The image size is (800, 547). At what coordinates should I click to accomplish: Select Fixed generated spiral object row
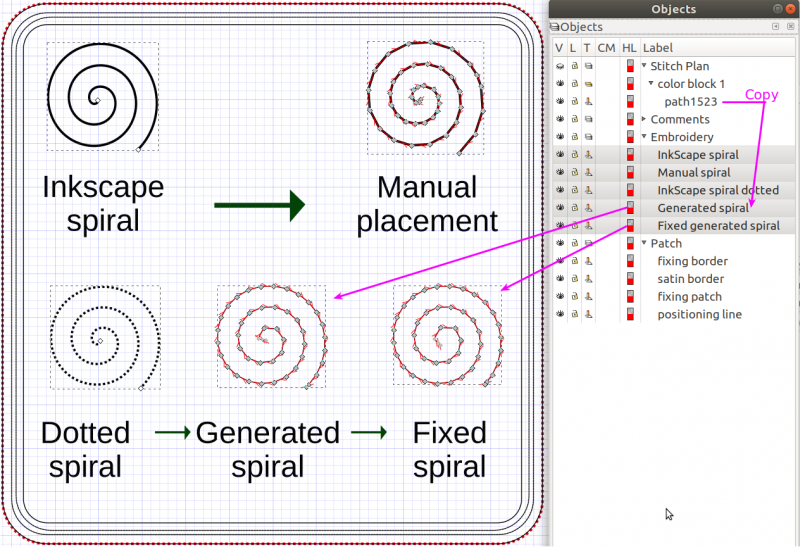tap(717, 226)
